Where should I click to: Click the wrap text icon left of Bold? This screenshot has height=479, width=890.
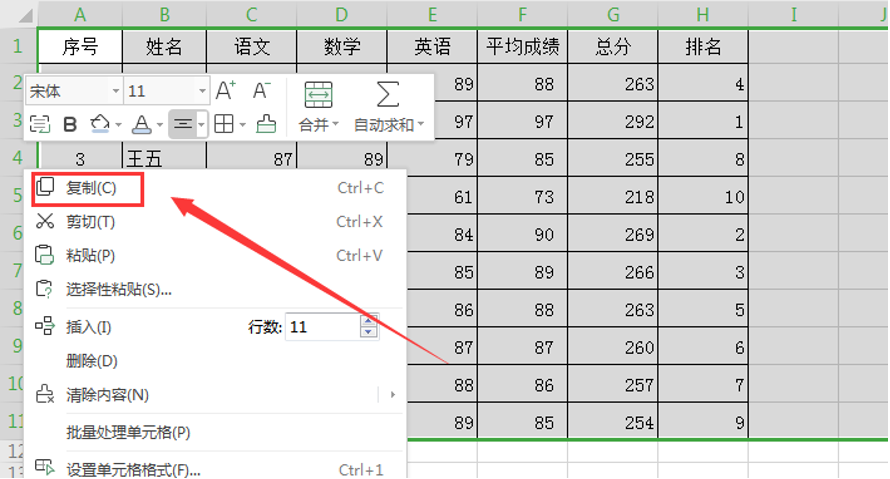tap(40, 124)
